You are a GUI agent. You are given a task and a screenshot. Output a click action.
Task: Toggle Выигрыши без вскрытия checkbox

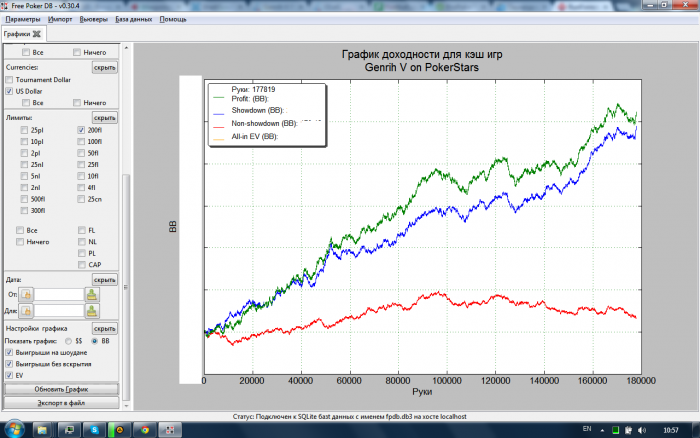click(9, 364)
